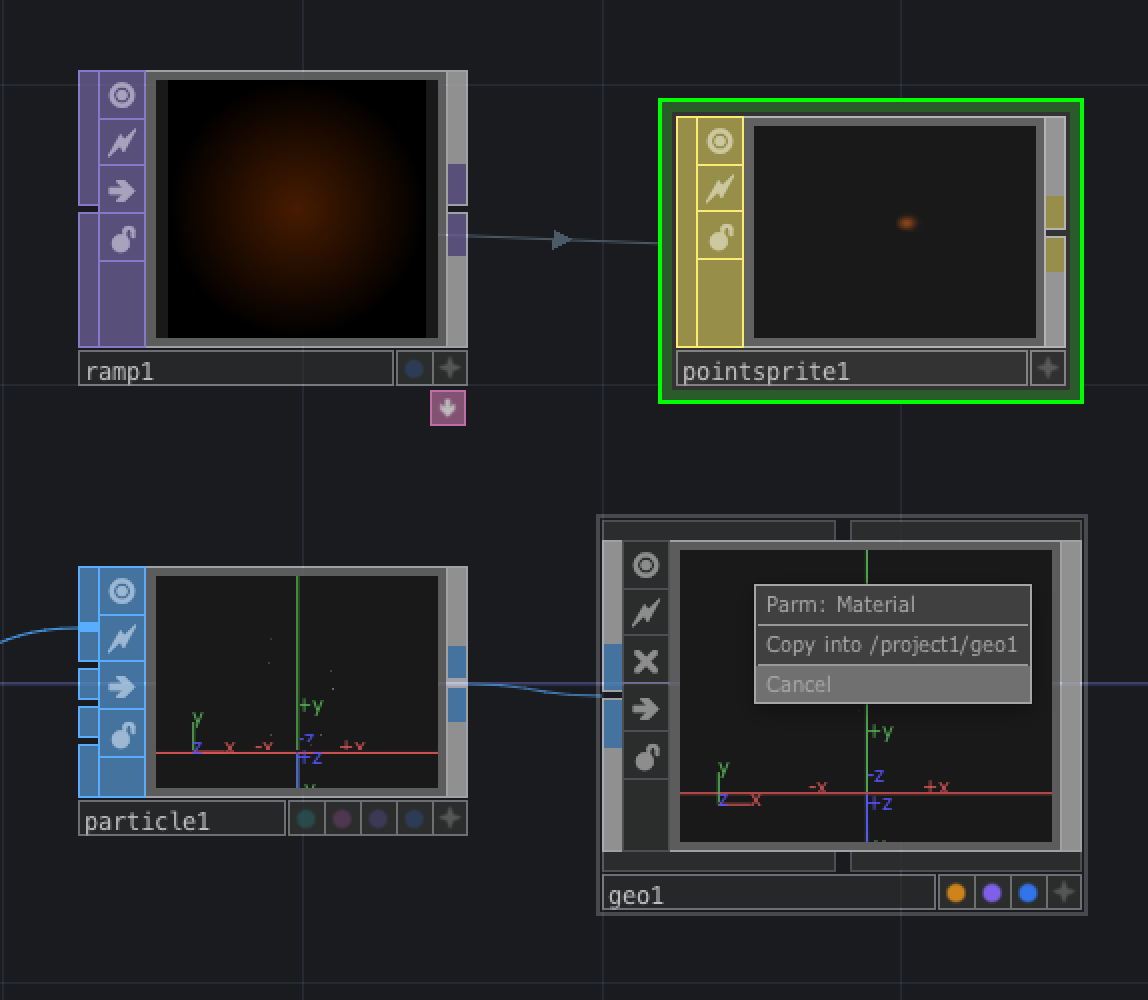
Task: Click the bypass arrow flag on ramp1
Action: pos(122,191)
